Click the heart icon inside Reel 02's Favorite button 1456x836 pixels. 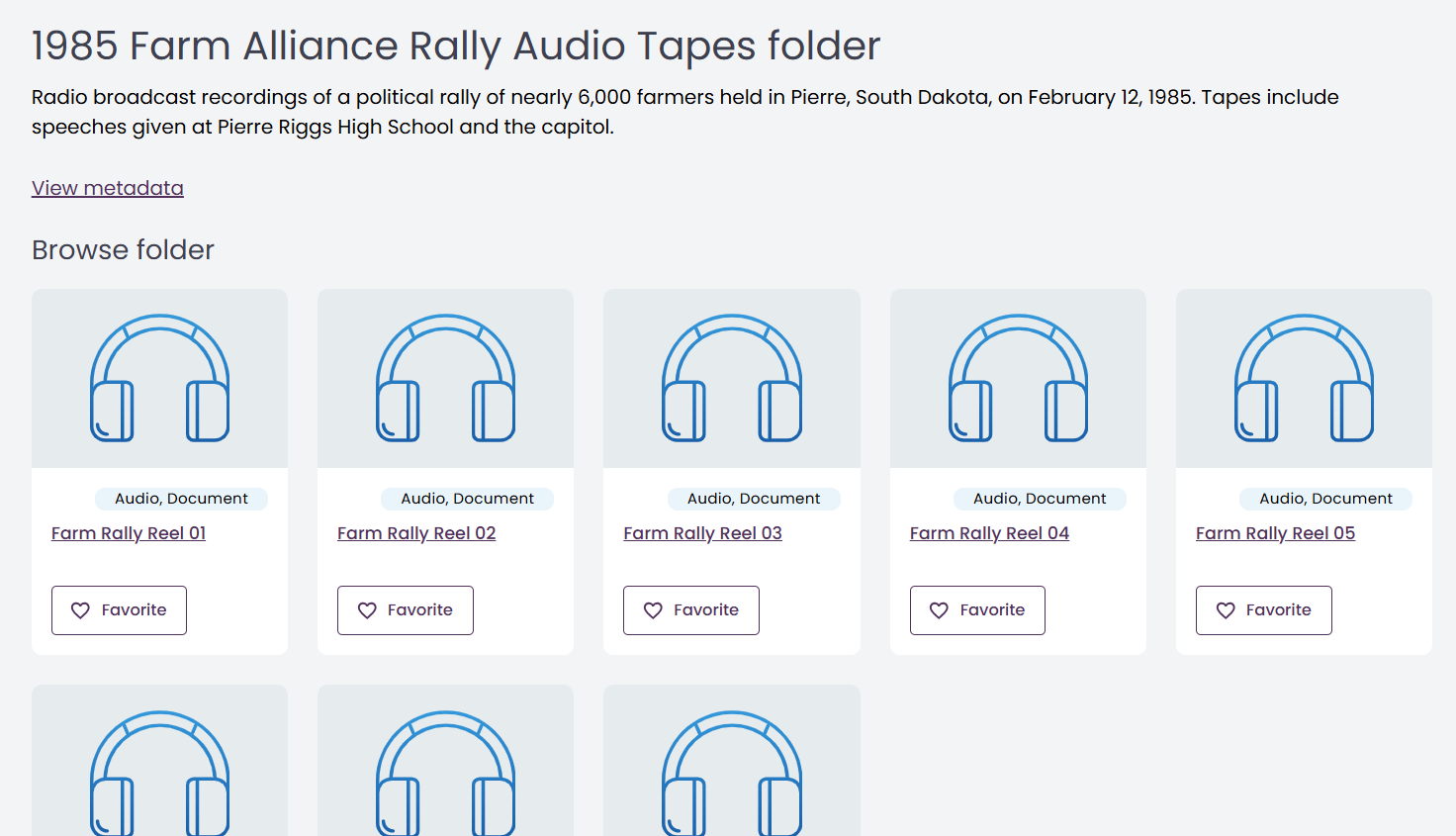367,610
